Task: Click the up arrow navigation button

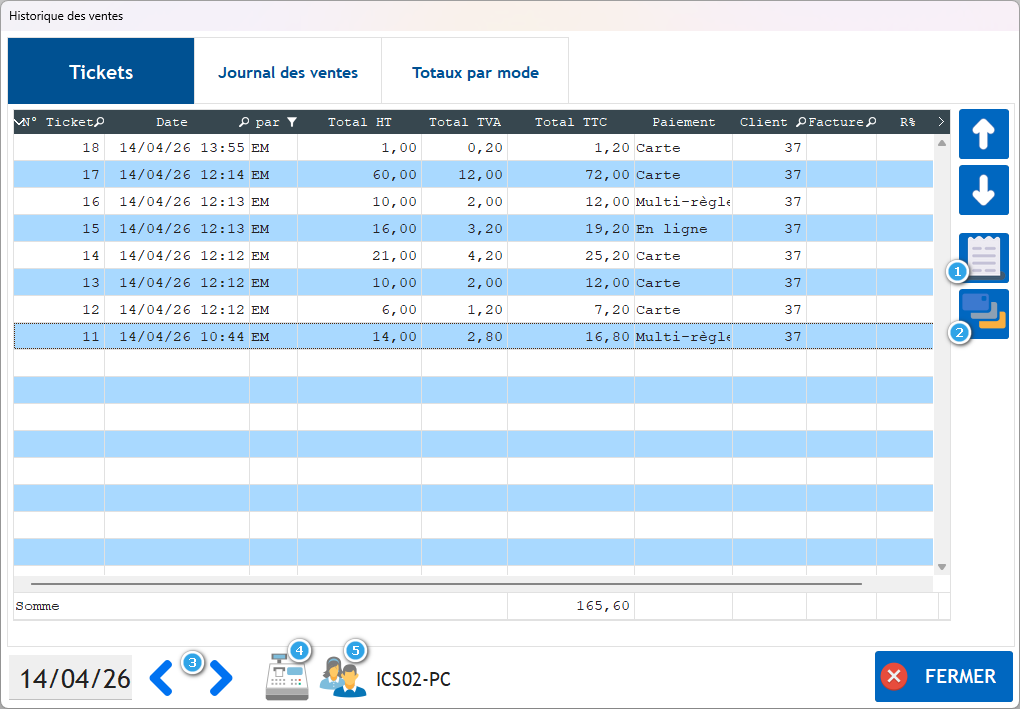Action: click(x=983, y=135)
